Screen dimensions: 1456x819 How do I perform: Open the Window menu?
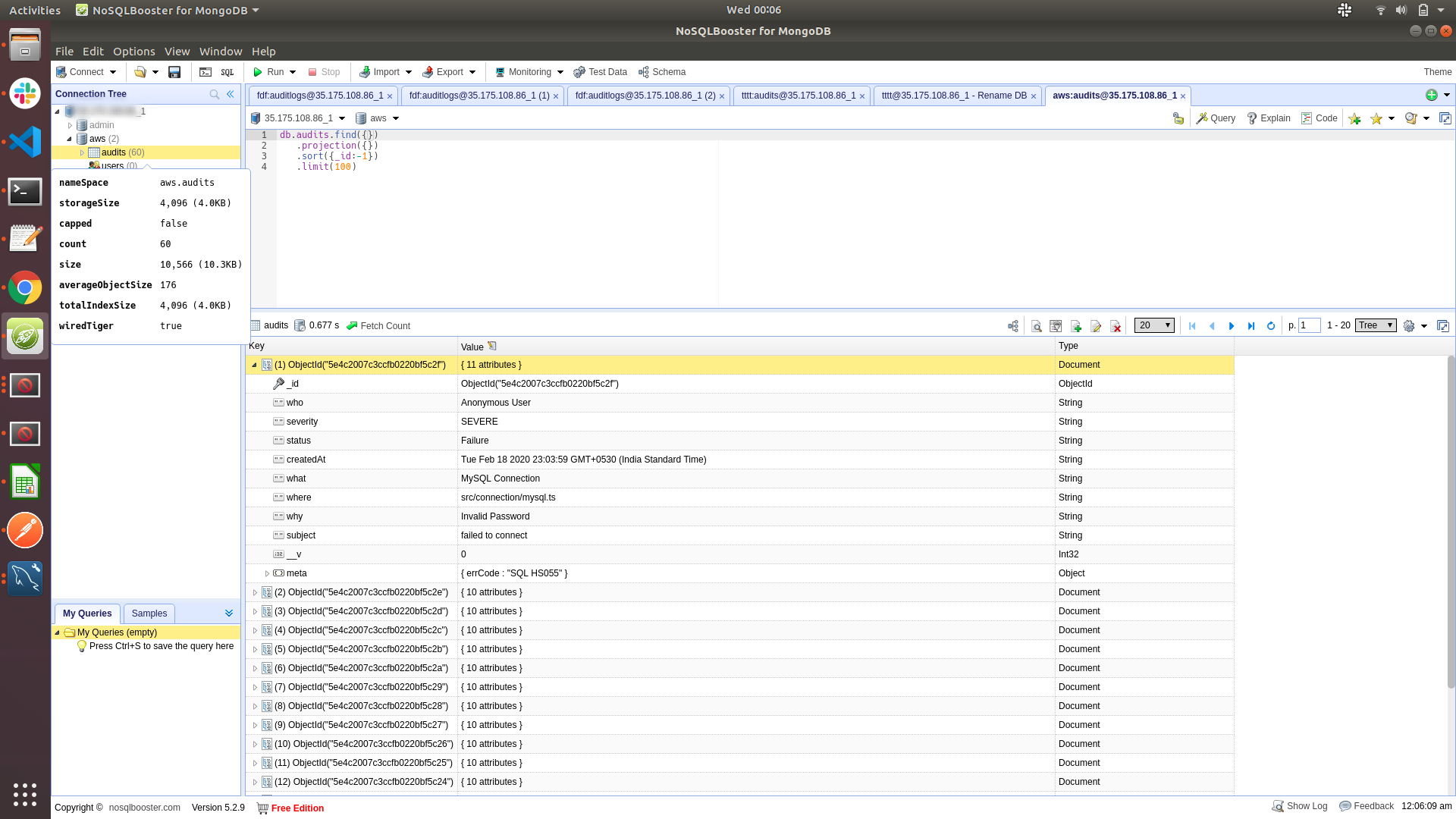(x=221, y=52)
